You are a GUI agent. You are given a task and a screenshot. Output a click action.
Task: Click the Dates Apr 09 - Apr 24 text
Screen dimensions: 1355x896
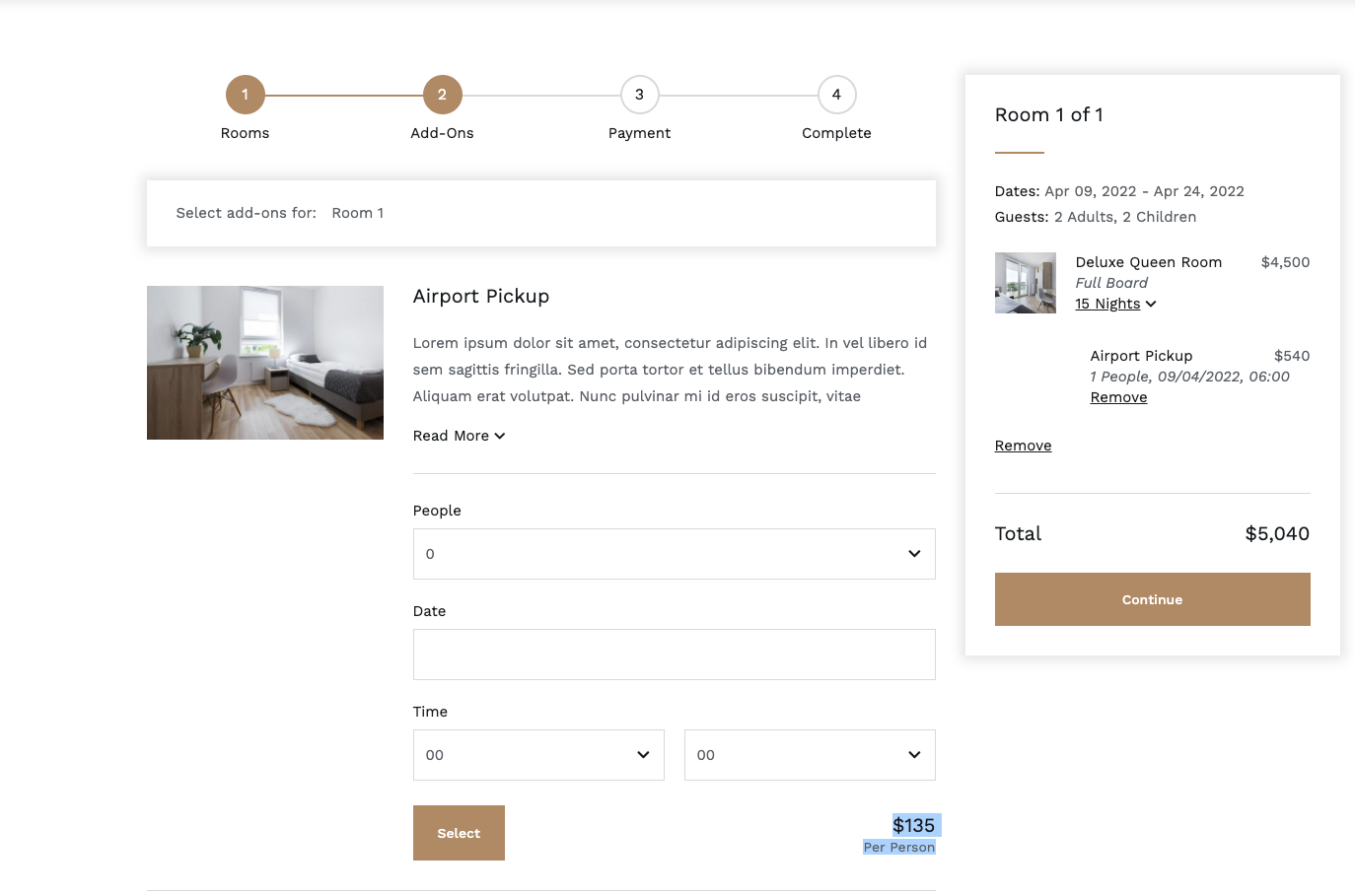[x=1119, y=191]
